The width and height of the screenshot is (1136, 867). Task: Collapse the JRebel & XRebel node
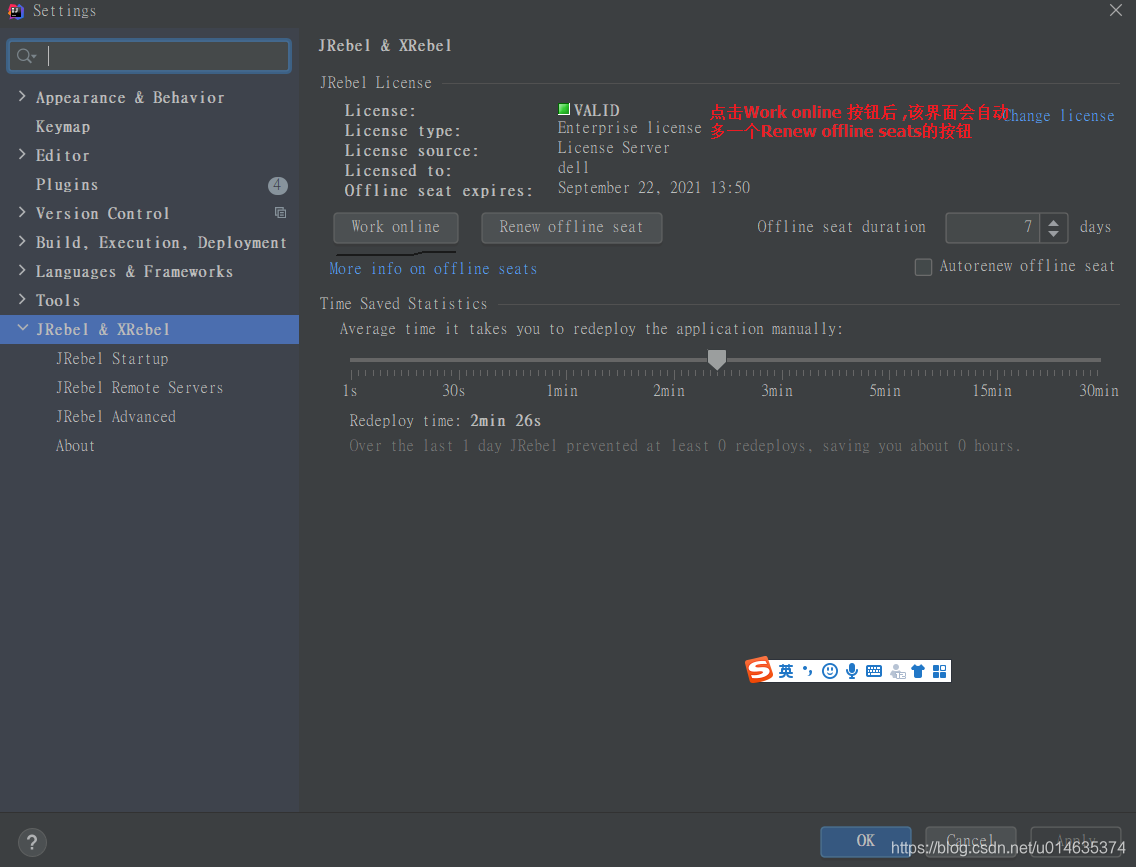click(22, 329)
